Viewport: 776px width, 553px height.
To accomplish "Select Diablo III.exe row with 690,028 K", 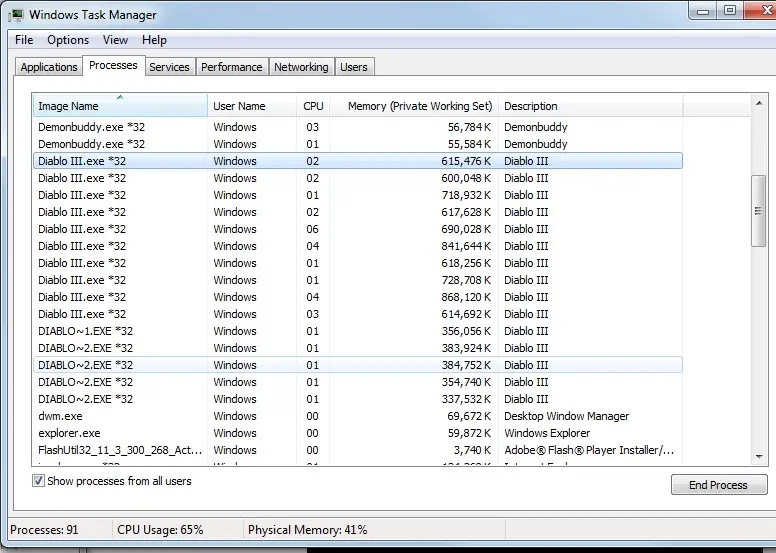I will 357,229.
